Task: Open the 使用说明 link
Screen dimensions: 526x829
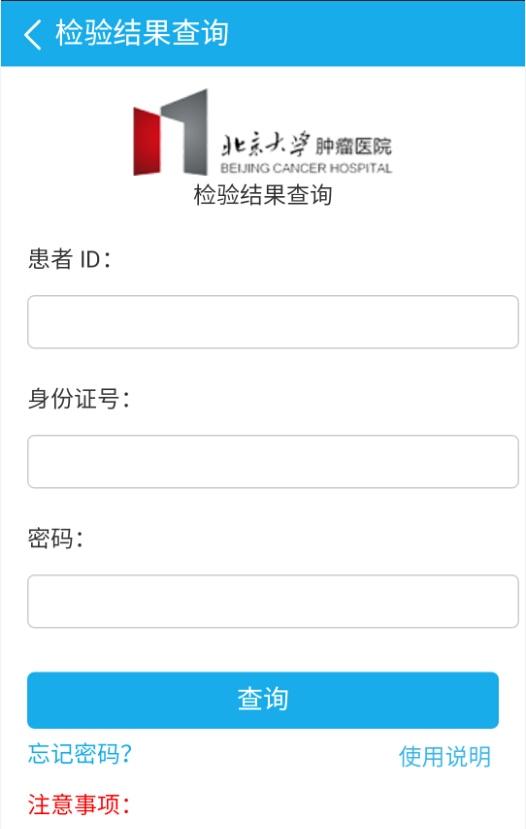Action: coord(445,757)
